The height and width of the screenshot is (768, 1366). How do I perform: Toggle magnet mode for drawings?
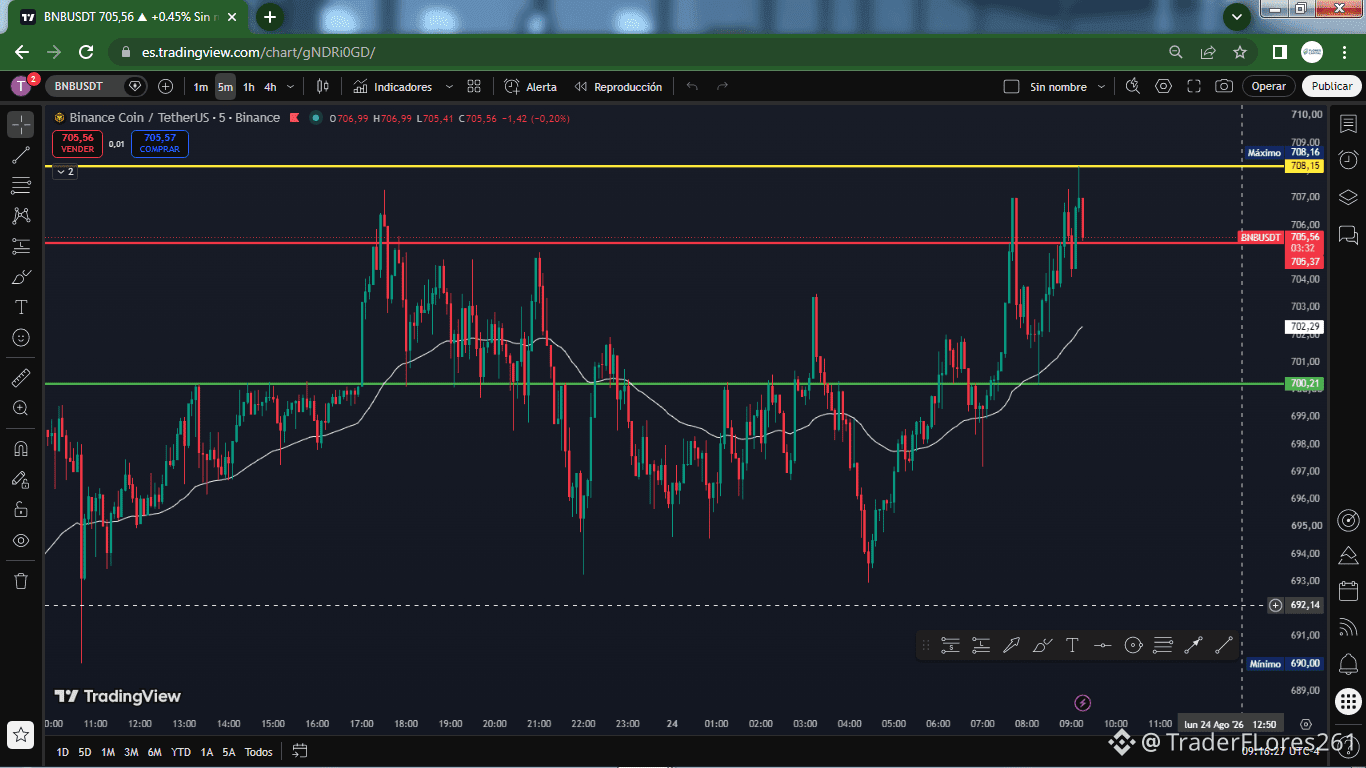click(21, 449)
